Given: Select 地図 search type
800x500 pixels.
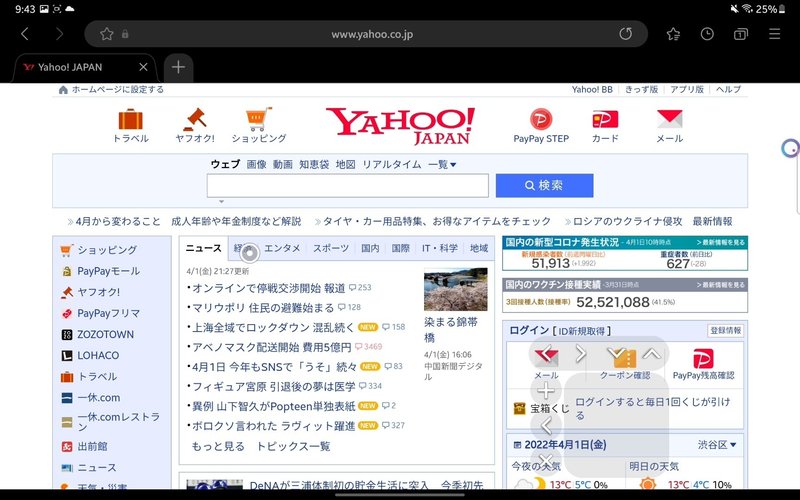Looking at the screenshot, I should point(345,164).
